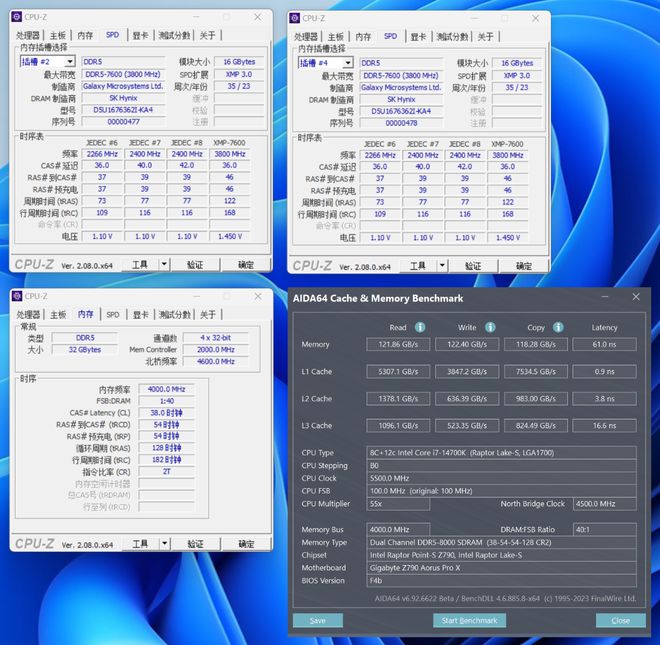The height and width of the screenshot is (645, 660).
Task: Click XMP 3.0 value in slot #4 window
Action: click(x=517, y=75)
